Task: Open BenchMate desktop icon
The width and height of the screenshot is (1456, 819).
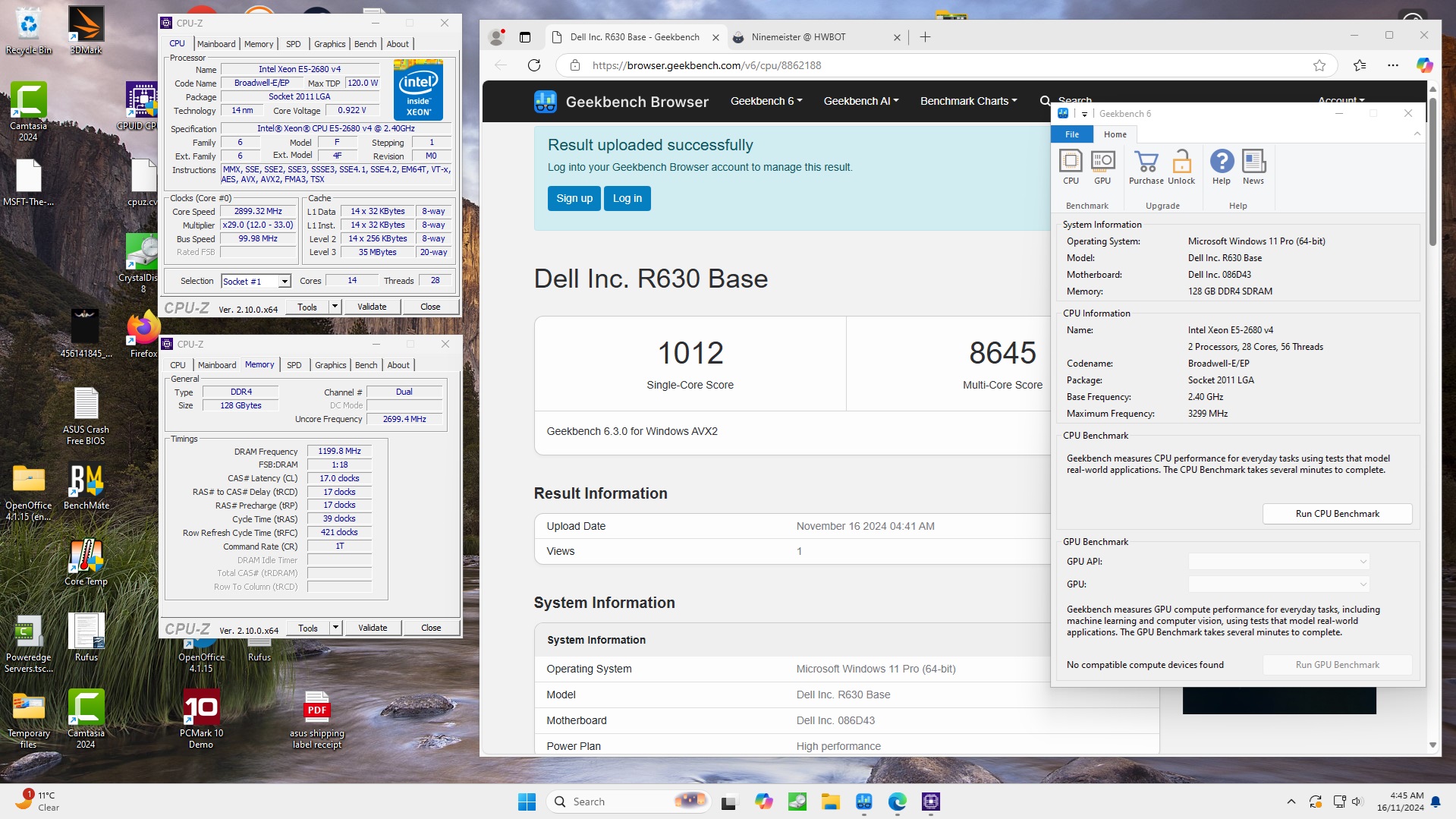Action: click(86, 487)
